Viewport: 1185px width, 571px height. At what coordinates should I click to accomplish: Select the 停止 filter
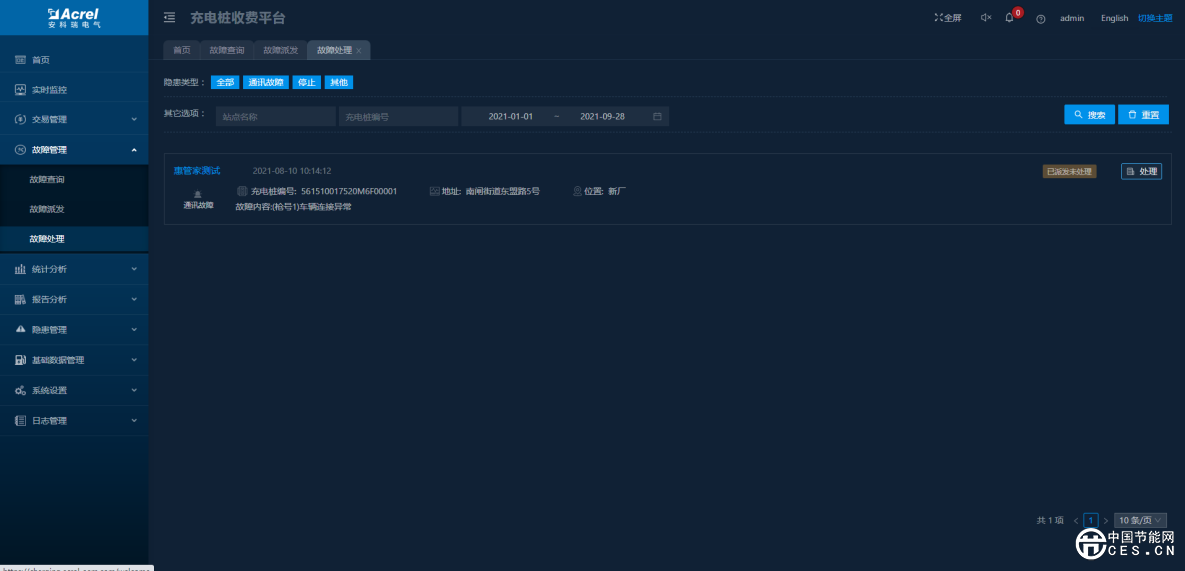[x=307, y=82]
